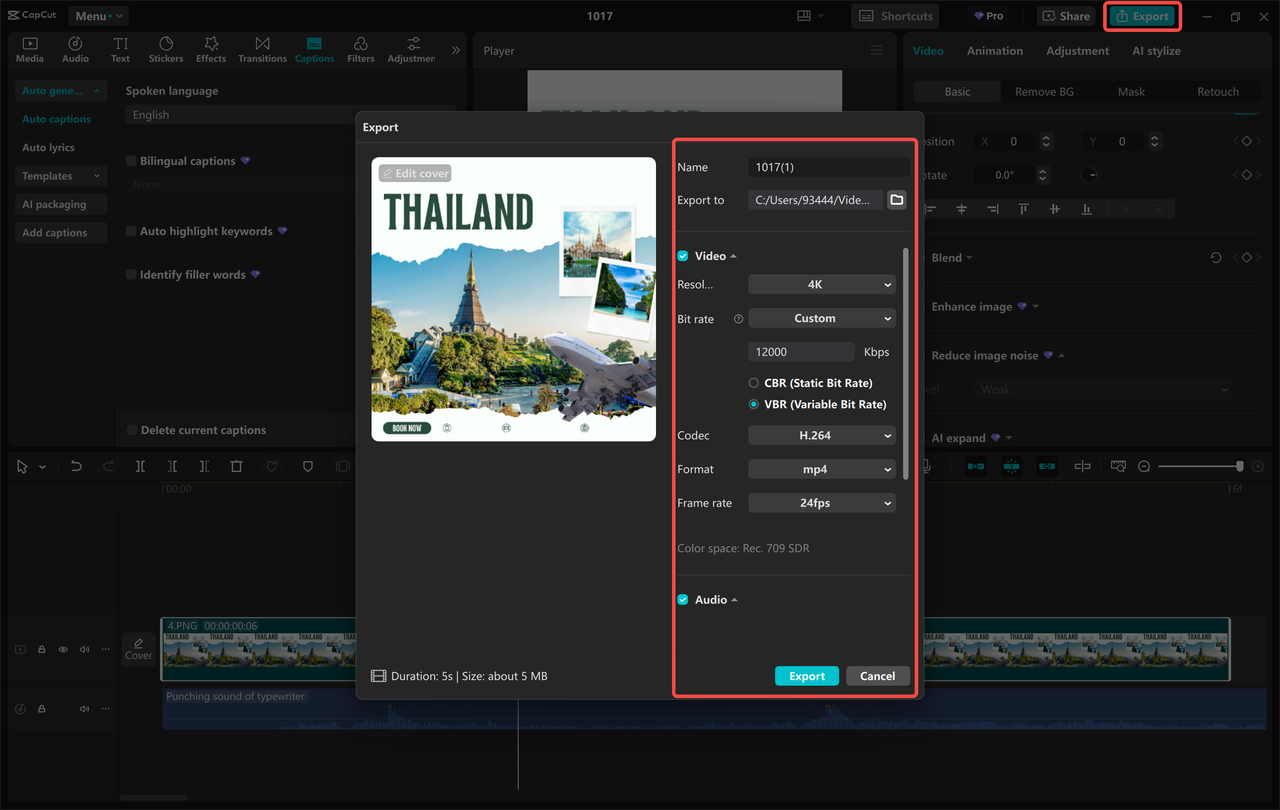Open the Stickers panel
The image size is (1280, 810).
[166, 48]
